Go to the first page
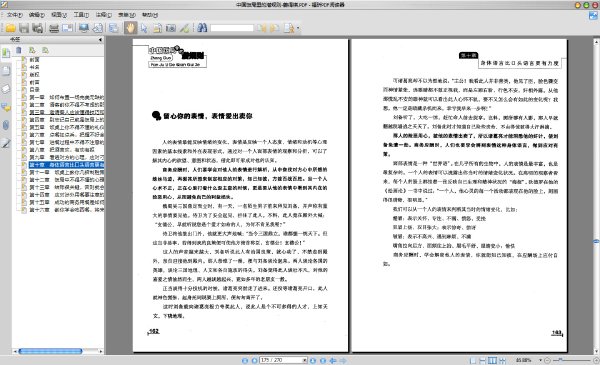600x365 pixels. [x=245, y=360]
